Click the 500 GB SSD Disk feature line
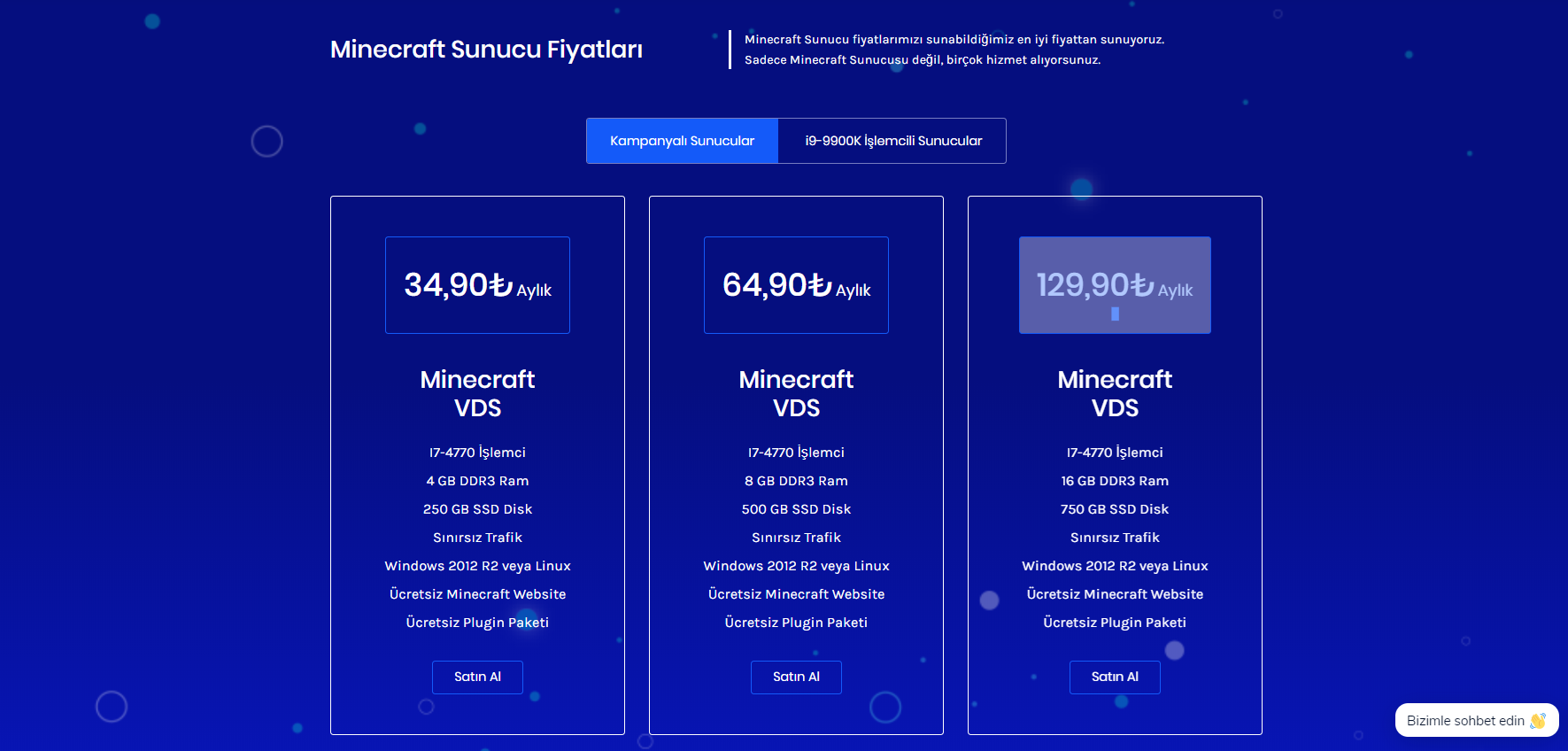The height and width of the screenshot is (751, 1568). 796,509
